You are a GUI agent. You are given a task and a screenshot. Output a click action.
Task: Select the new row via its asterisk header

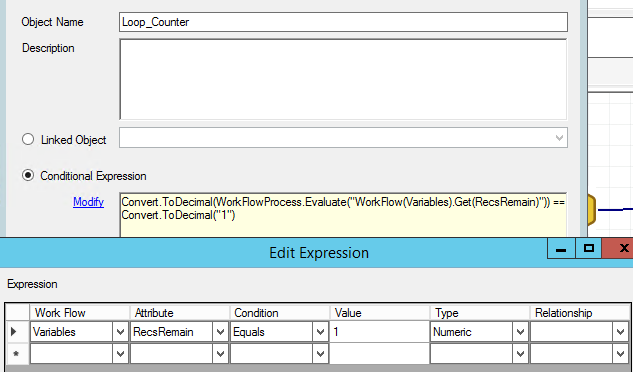coord(17,354)
